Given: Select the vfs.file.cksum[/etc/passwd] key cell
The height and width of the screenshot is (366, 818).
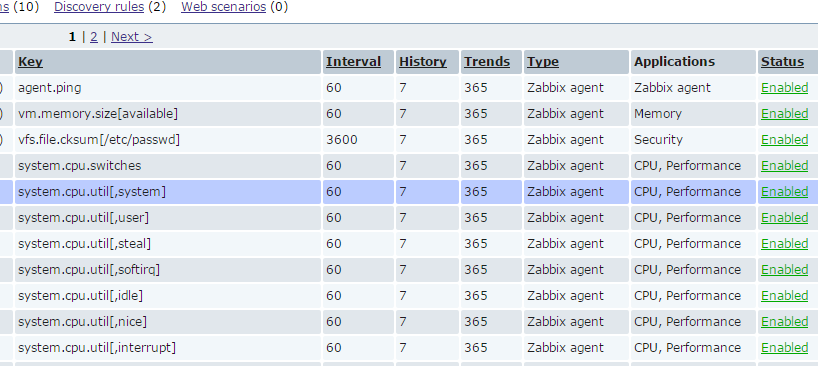Looking at the screenshot, I should click(x=168, y=140).
